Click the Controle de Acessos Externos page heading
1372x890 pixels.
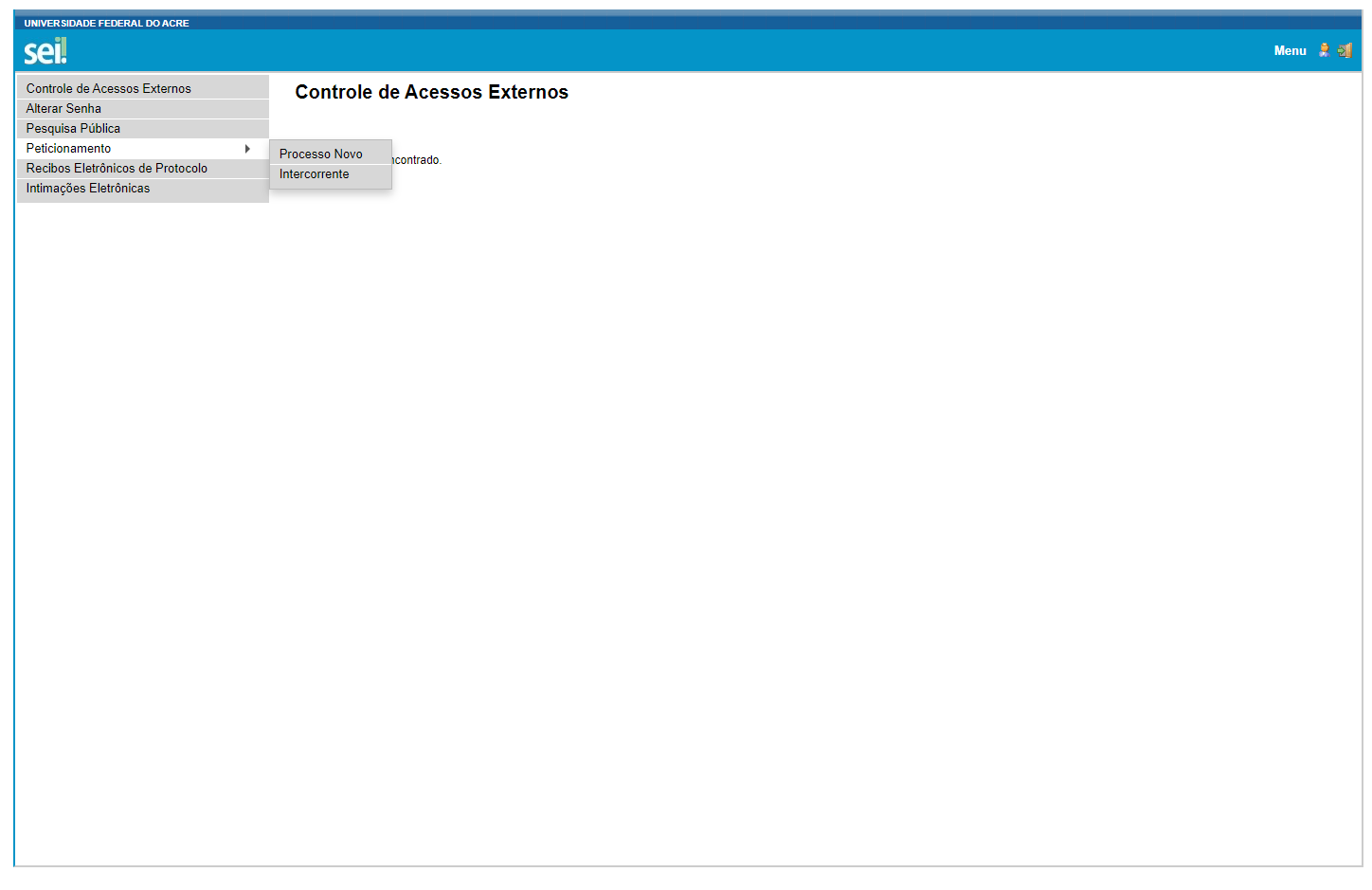pyautogui.click(x=431, y=93)
